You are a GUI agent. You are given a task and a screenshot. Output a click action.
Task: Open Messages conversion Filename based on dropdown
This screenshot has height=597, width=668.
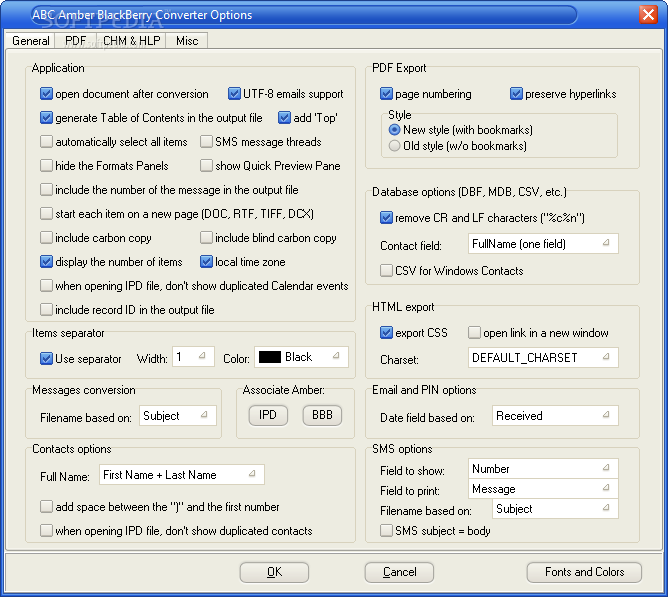coord(178,415)
